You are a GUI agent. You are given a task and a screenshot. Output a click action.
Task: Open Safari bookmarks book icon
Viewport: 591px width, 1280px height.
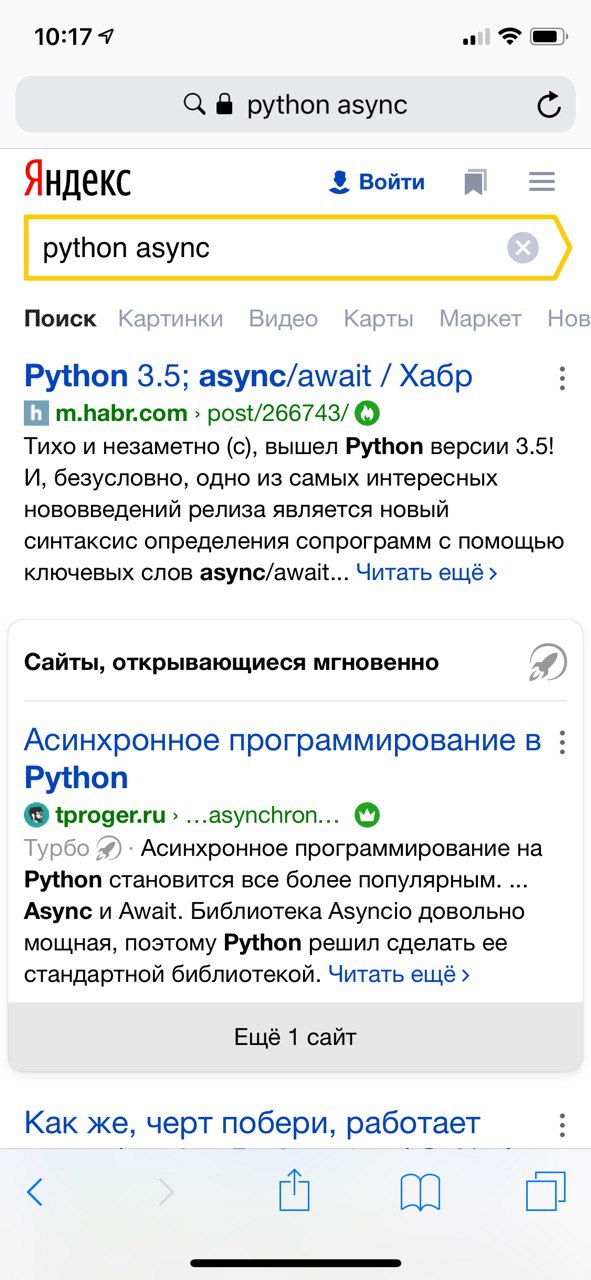[x=420, y=1192]
